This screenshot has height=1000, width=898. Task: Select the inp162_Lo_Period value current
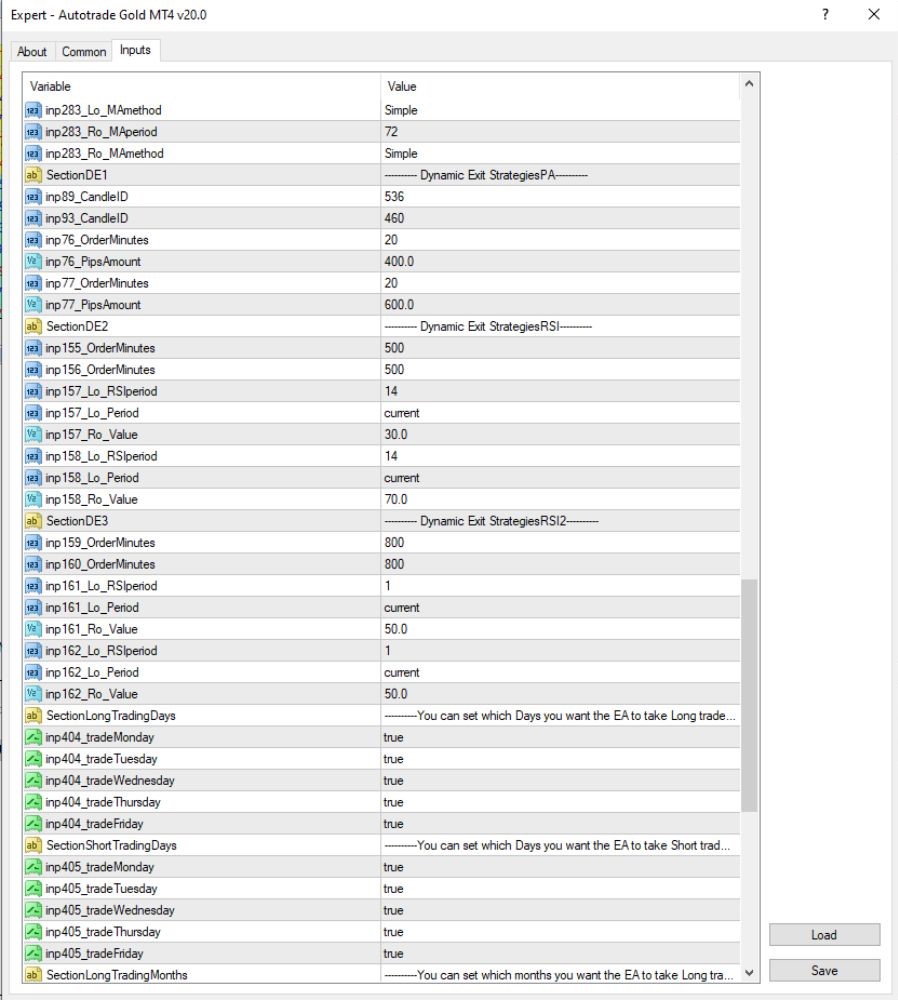(x=402, y=673)
